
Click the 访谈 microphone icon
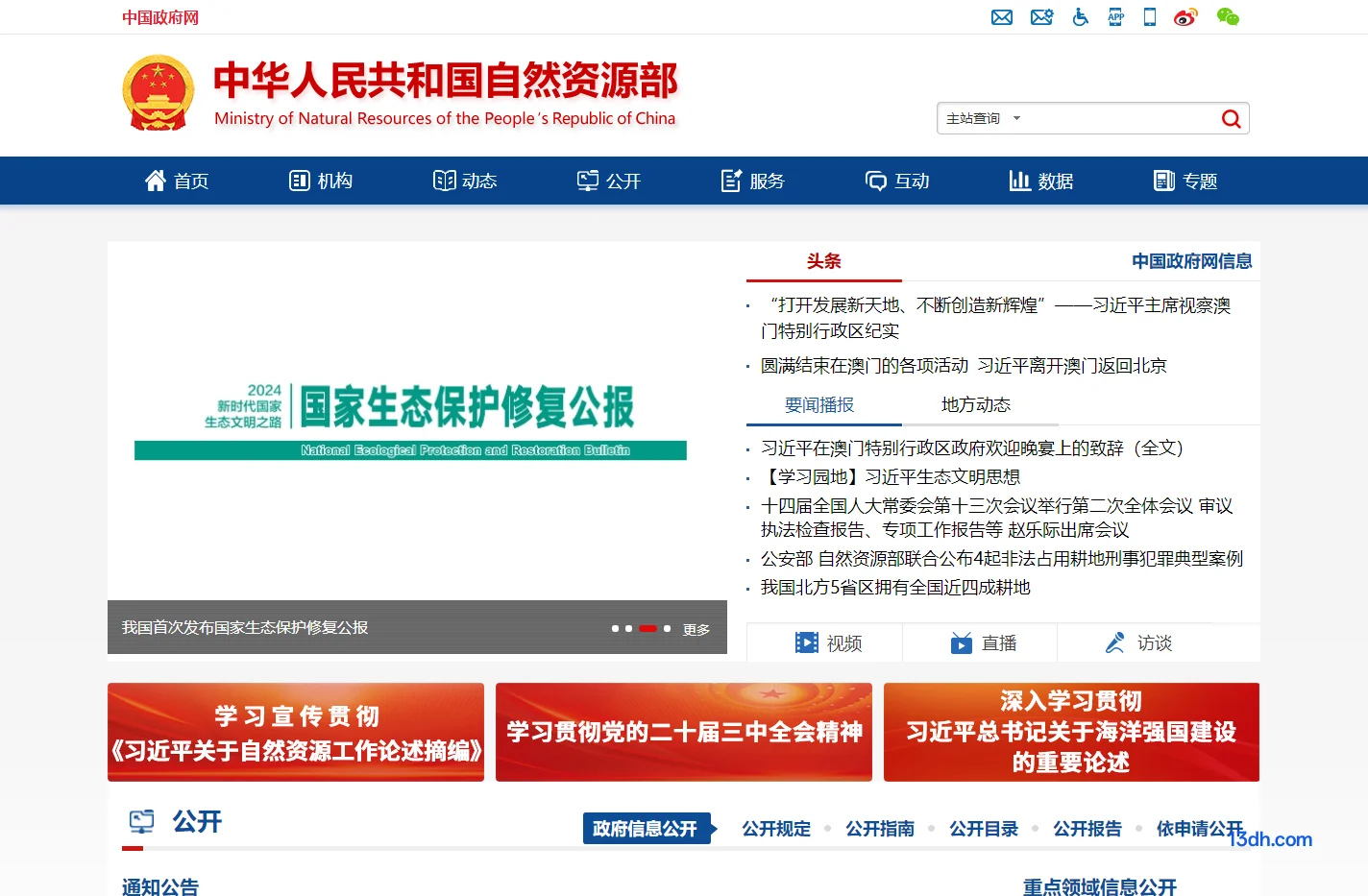[1115, 642]
